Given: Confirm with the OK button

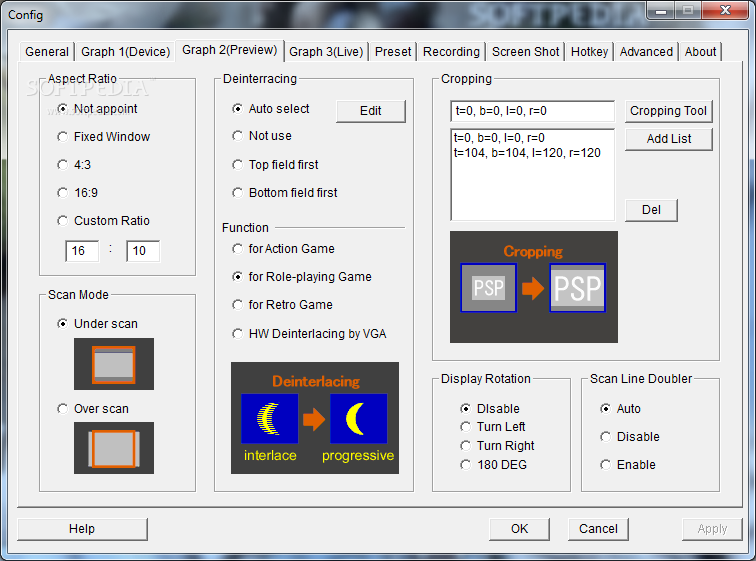Looking at the screenshot, I should [x=519, y=529].
